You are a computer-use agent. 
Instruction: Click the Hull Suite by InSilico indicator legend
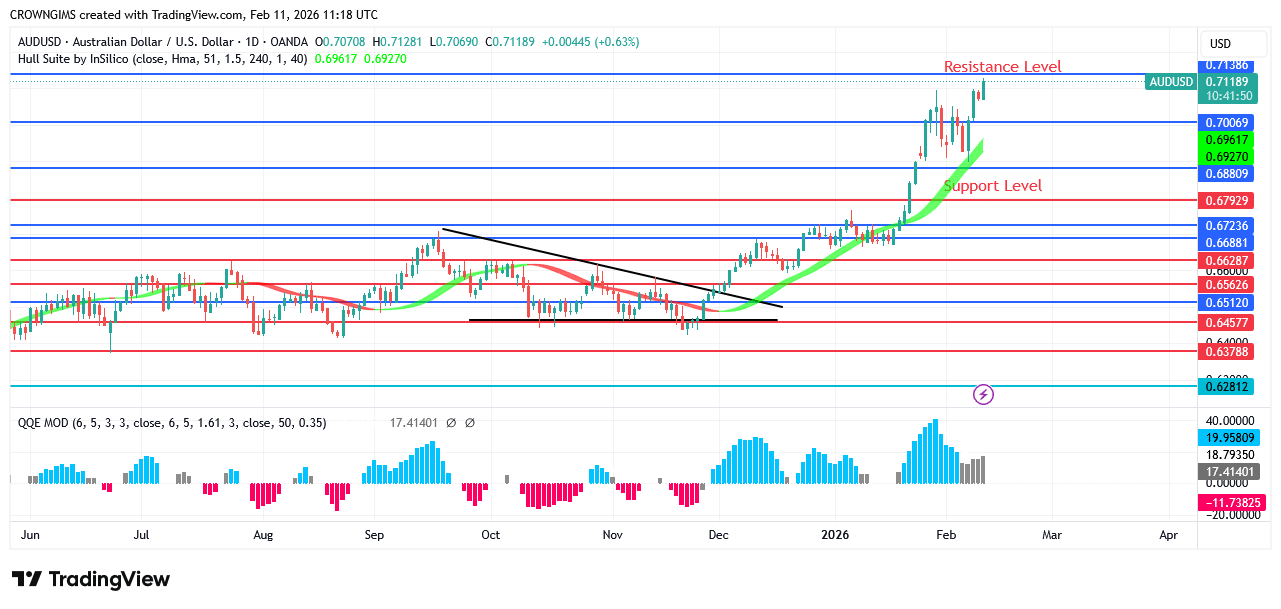pos(163,59)
